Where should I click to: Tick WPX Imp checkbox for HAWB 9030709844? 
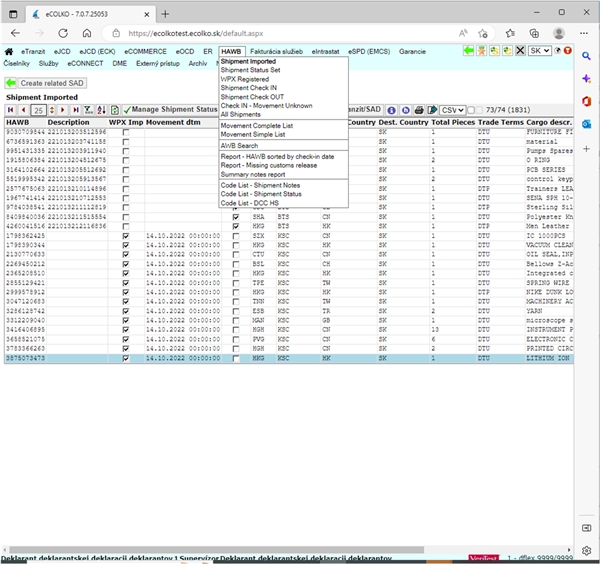coord(126,132)
